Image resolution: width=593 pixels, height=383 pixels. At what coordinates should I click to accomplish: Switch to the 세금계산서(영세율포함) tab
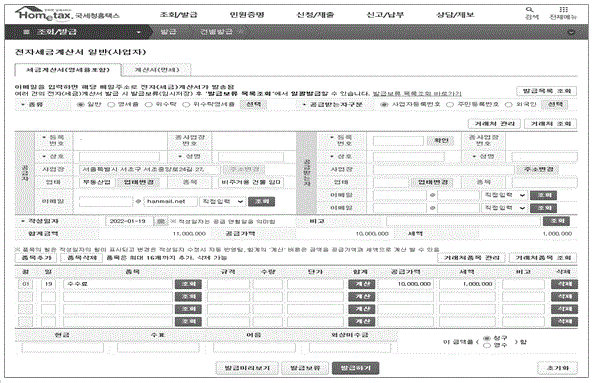(68, 70)
